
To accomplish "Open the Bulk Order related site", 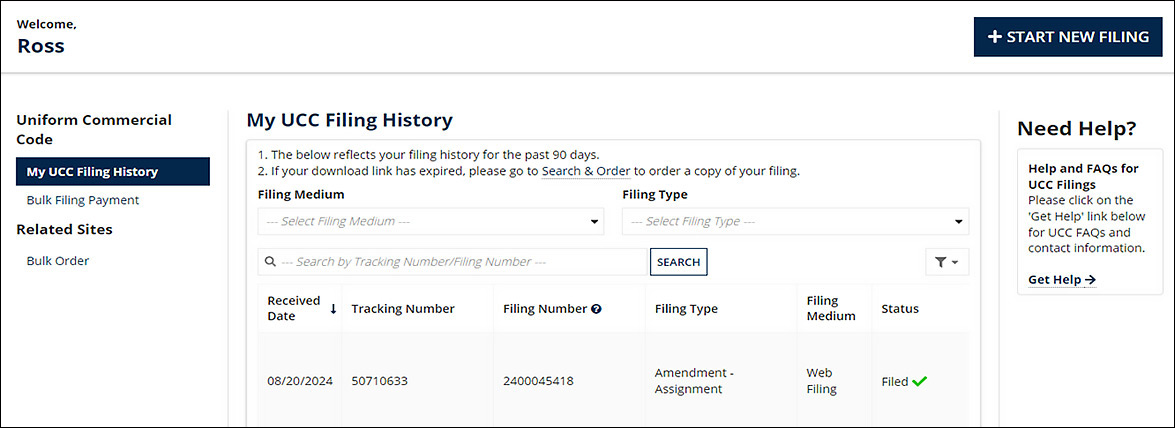I will (x=58, y=261).
